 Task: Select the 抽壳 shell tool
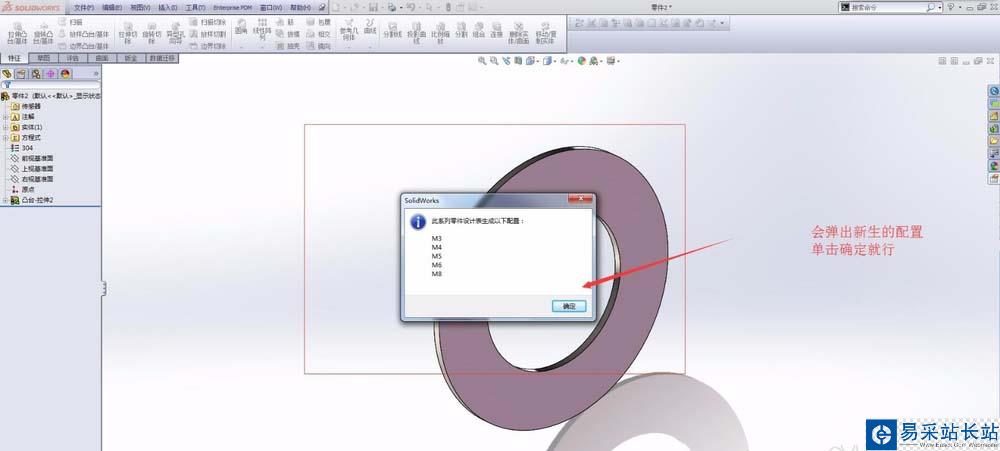coord(288,47)
